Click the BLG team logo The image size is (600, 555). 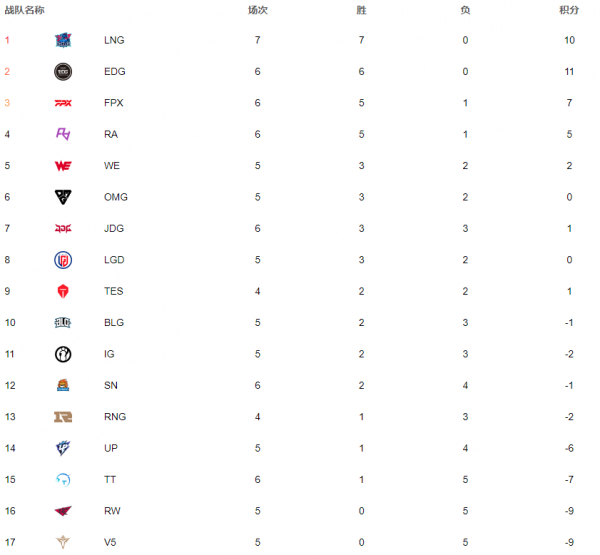click(63, 323)
